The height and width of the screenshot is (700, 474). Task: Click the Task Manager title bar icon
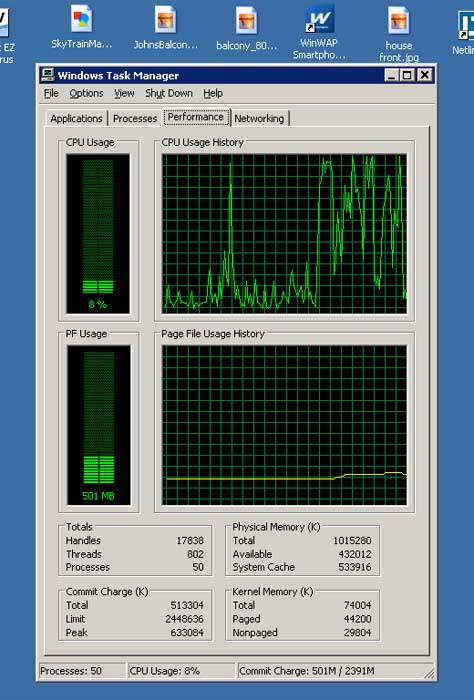pyautogui.click(x=48, y=75)
